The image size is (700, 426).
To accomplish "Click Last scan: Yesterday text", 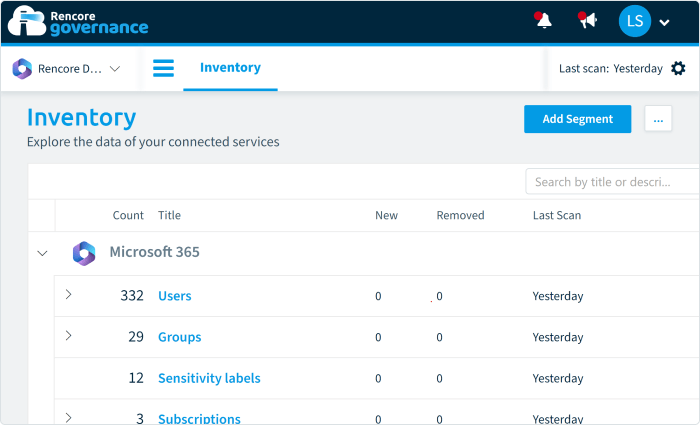I will 611,68.
